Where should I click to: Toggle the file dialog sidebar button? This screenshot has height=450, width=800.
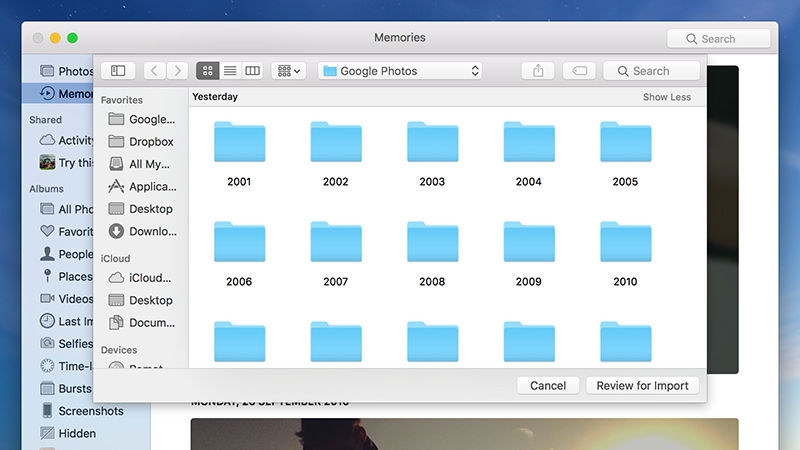118,70
